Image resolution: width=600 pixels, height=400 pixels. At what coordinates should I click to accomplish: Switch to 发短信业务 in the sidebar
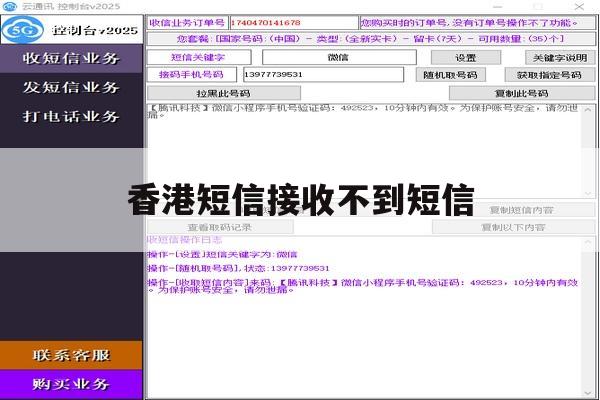(x=71, y=87)
